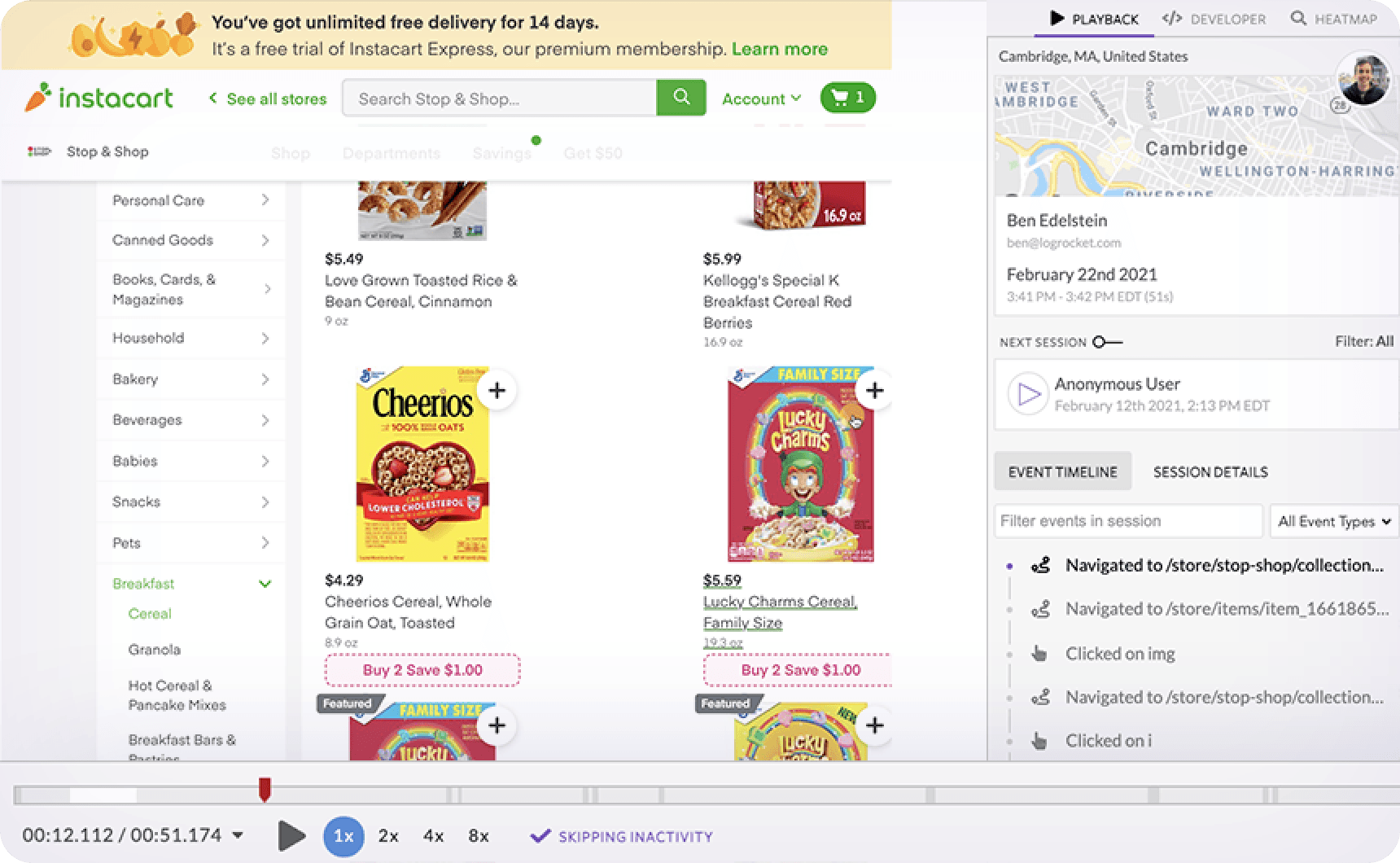Click the session timeline progress bar
Image resolution: width=1400 pixels, height=863 pixels.
click(x=707, y=795)
